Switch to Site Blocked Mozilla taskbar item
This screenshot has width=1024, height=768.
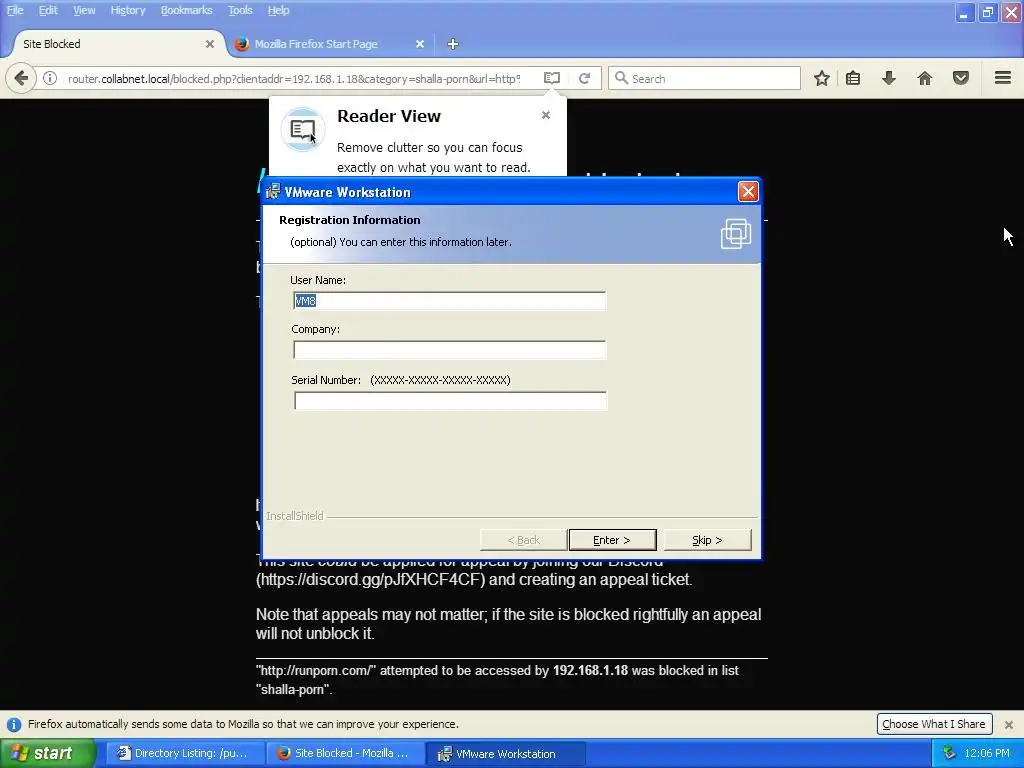click(346, 754)
